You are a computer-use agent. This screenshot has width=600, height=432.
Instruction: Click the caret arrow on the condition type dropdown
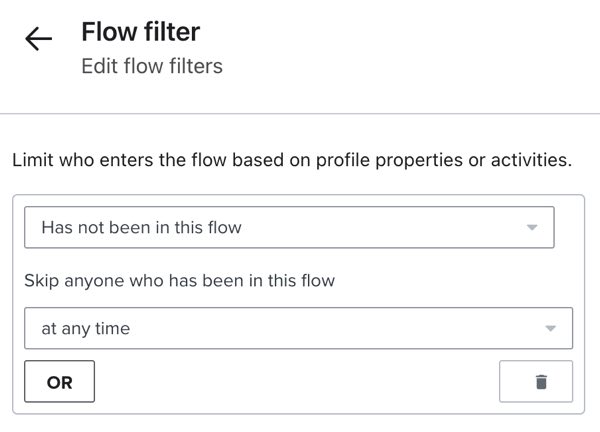(x=532, y=227)
